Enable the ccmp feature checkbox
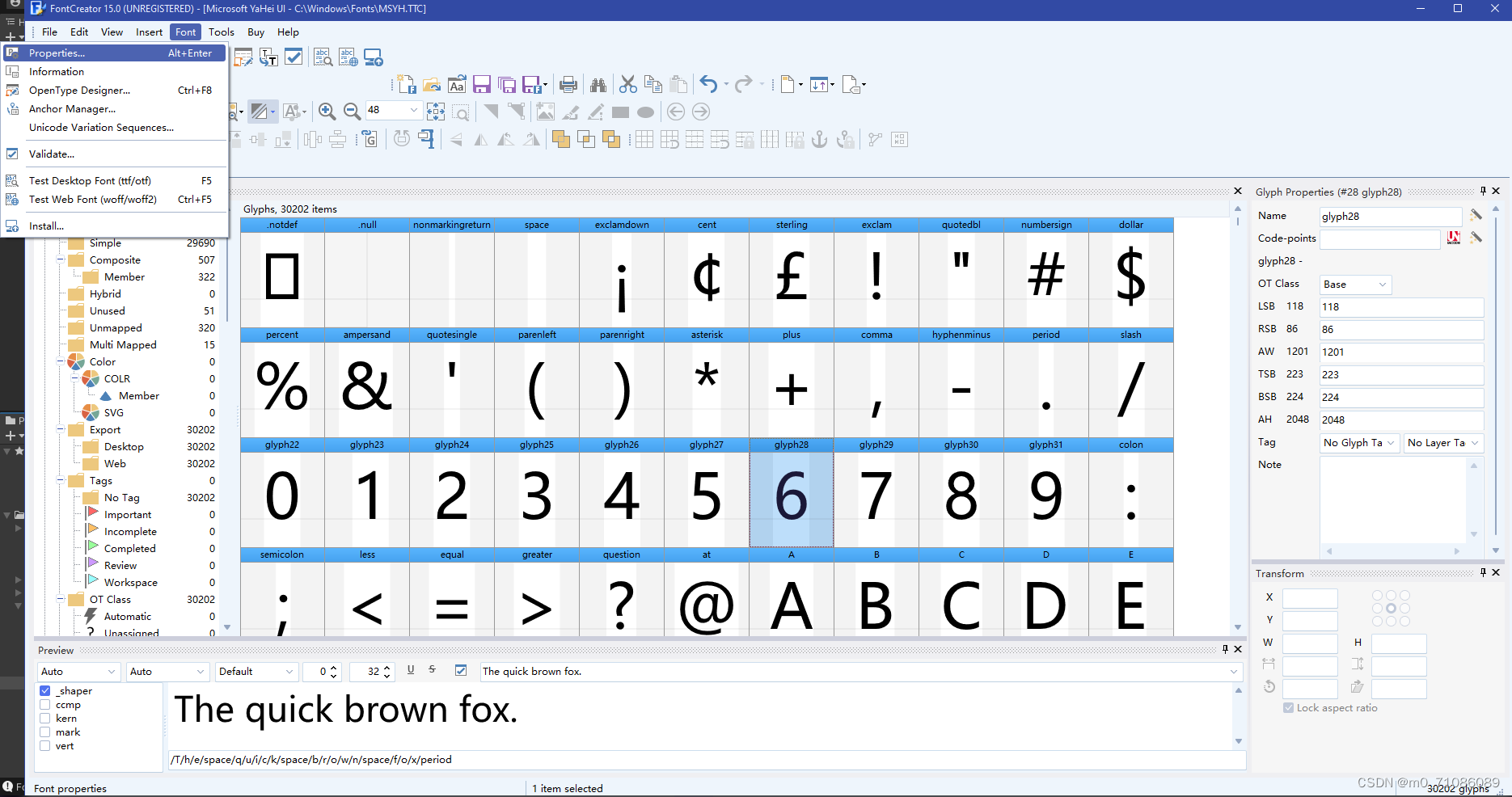This screenshot has width=1512, height=797. tap(45, 705)
